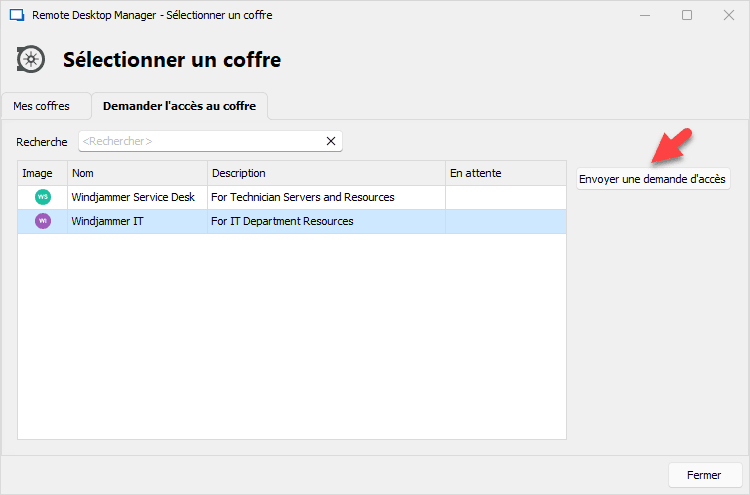Click the green WS vault icon

point(42,197)
